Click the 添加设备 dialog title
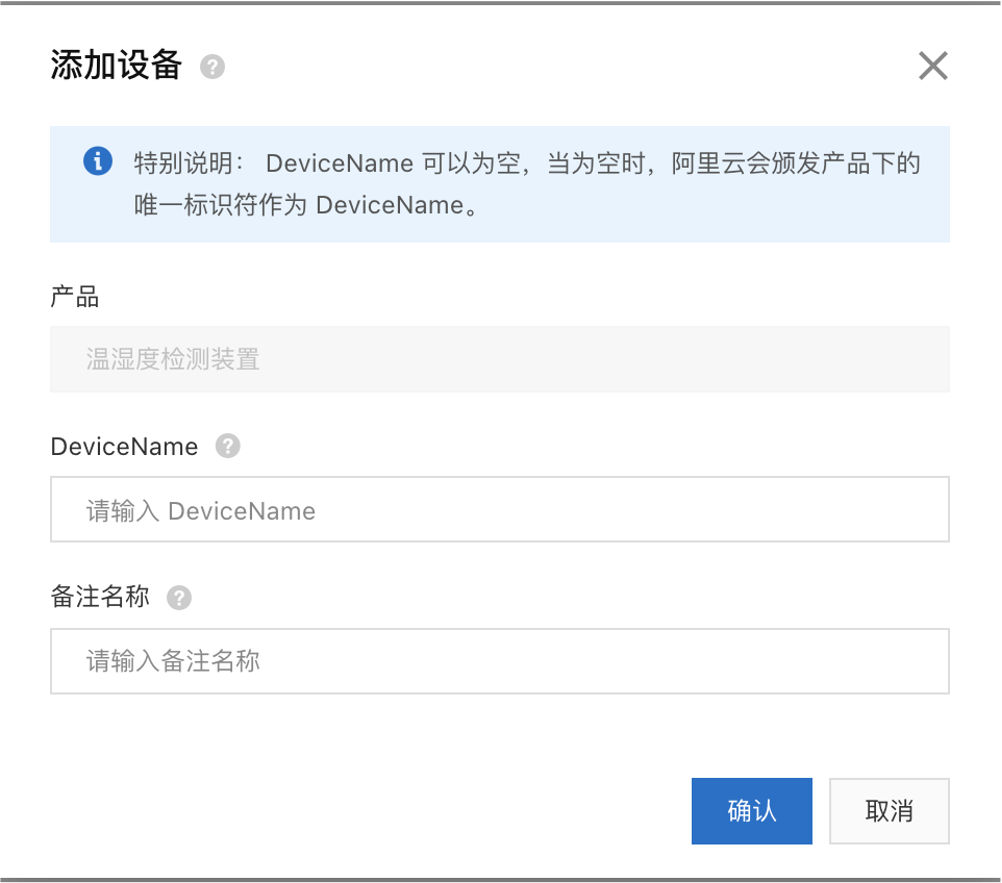This screenshot has height=883, width=1002. 116,65
